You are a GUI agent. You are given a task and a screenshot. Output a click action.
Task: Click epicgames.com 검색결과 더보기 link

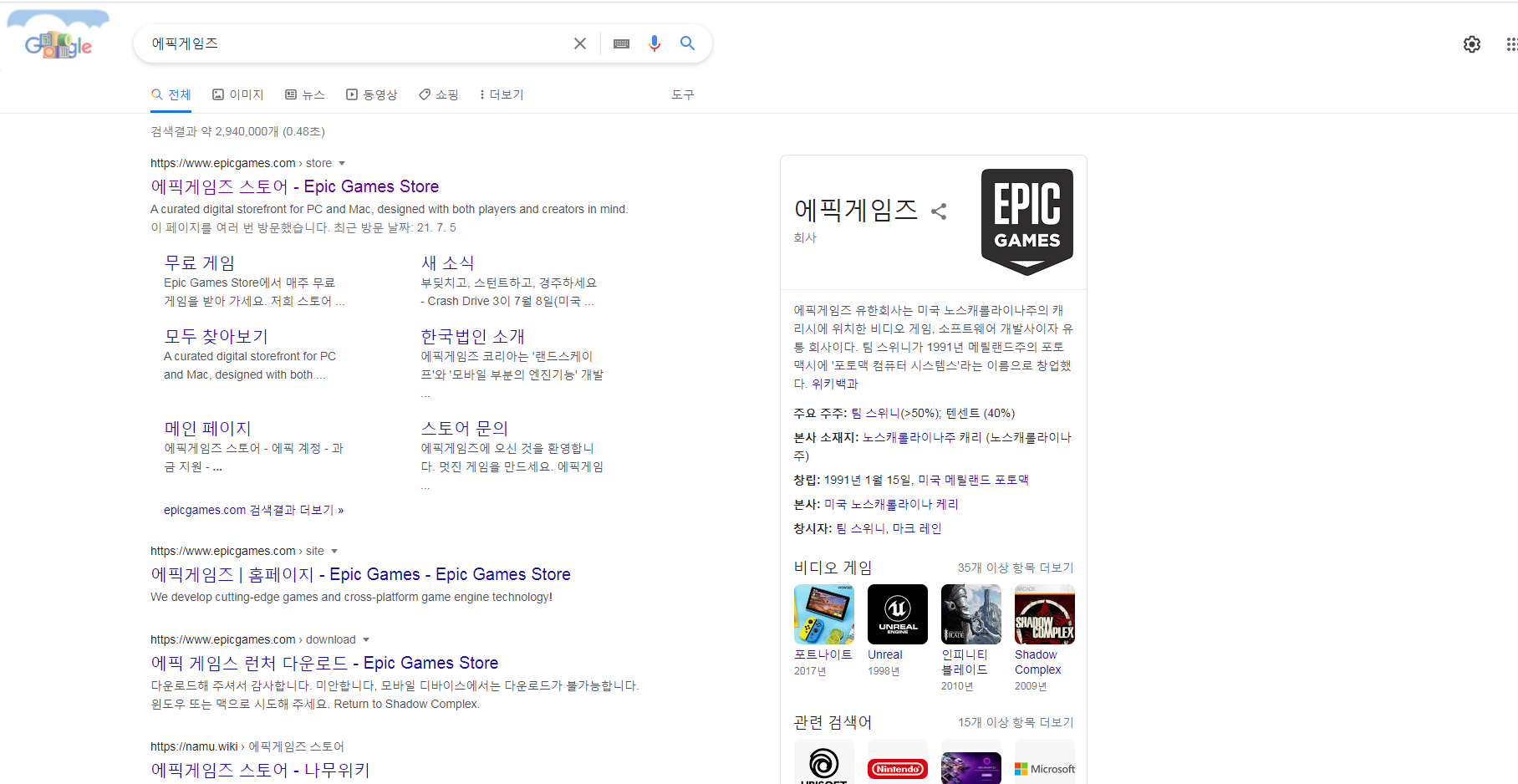(x=254, y=510)
